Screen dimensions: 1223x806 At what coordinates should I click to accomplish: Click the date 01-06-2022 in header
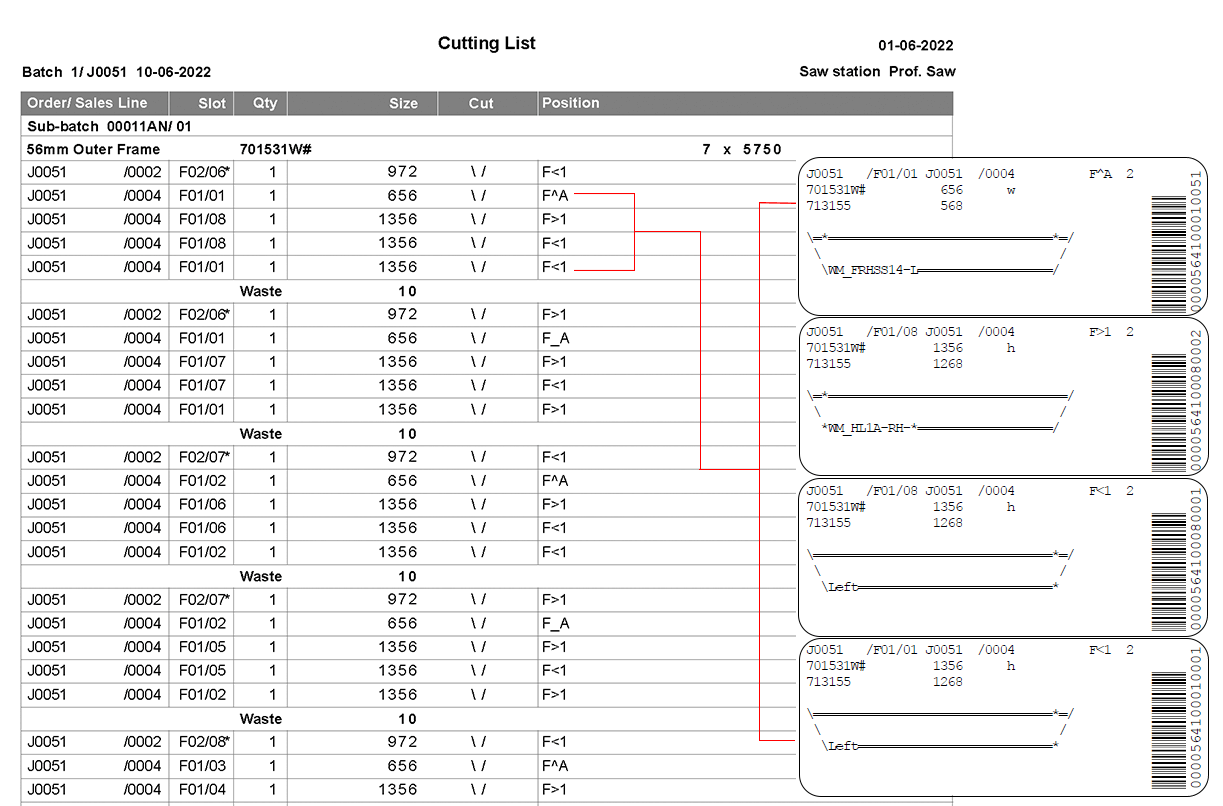tap(915, 45)
